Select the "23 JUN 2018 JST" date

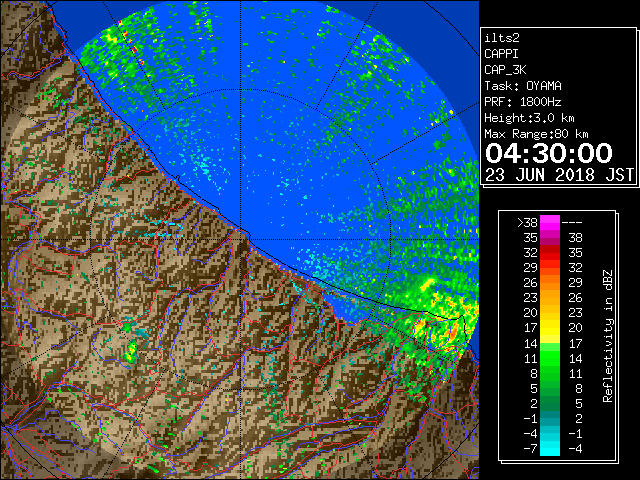pos(560,175)
